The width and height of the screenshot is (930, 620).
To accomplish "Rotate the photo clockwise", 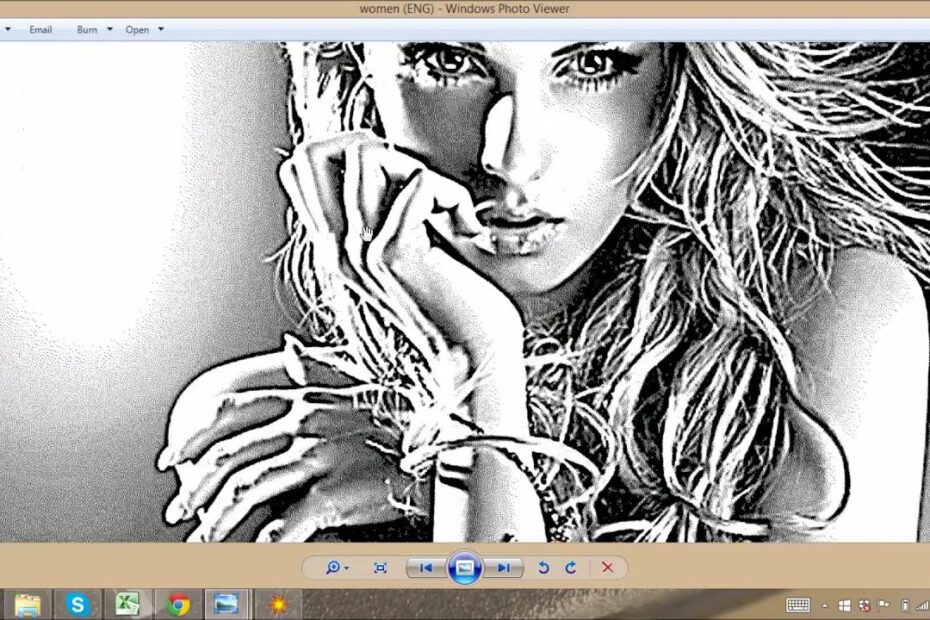I will pos(571,568).
